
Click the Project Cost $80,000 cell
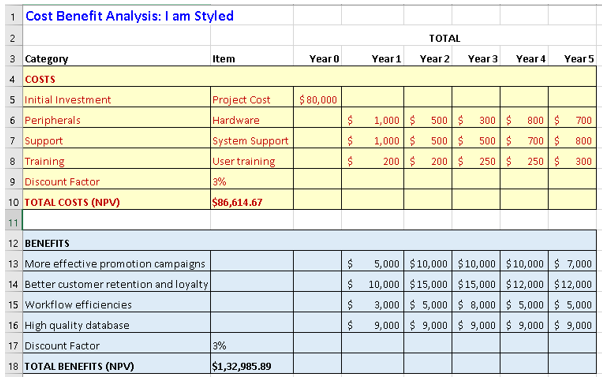(318, 100)
